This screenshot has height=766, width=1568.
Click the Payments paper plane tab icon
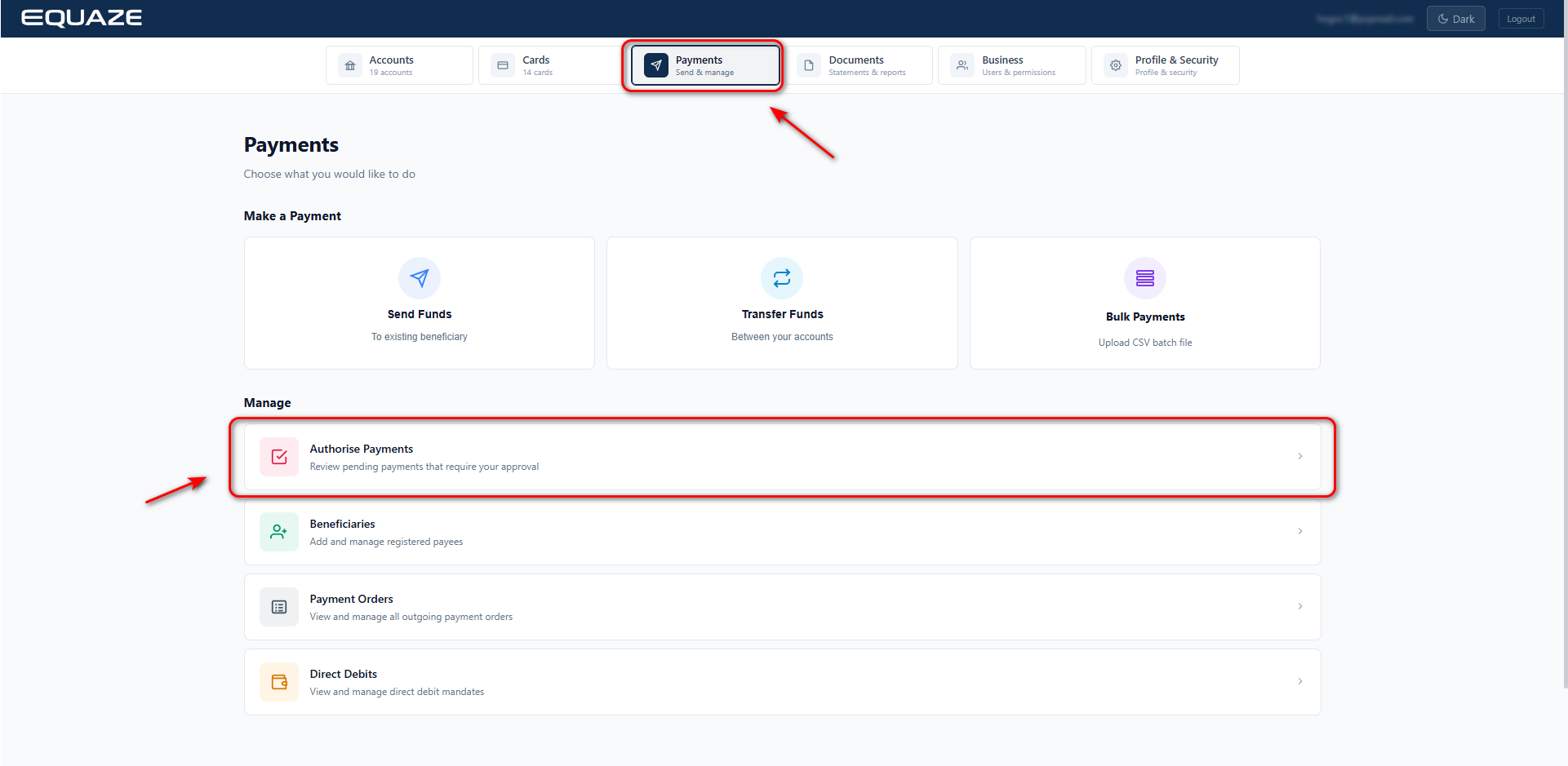(656, 65)
